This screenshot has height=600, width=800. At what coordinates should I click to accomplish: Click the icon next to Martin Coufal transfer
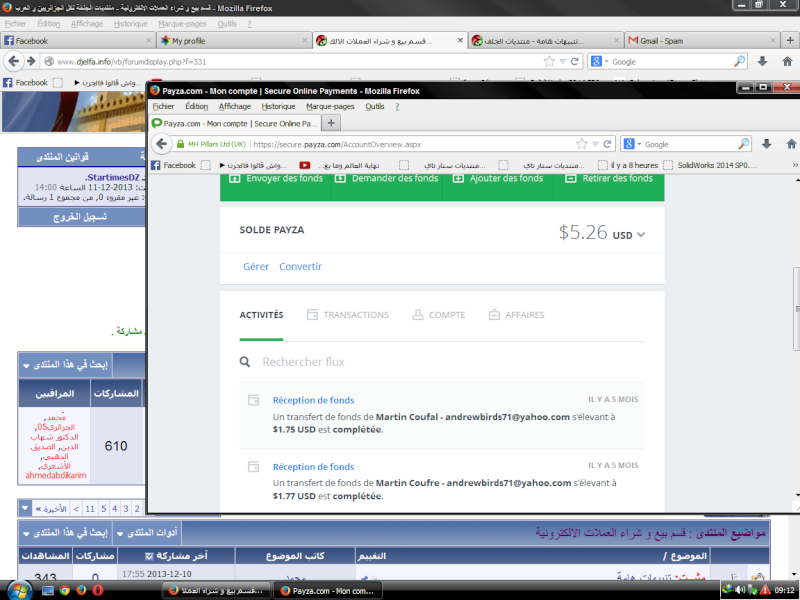(x=254, y=400)
